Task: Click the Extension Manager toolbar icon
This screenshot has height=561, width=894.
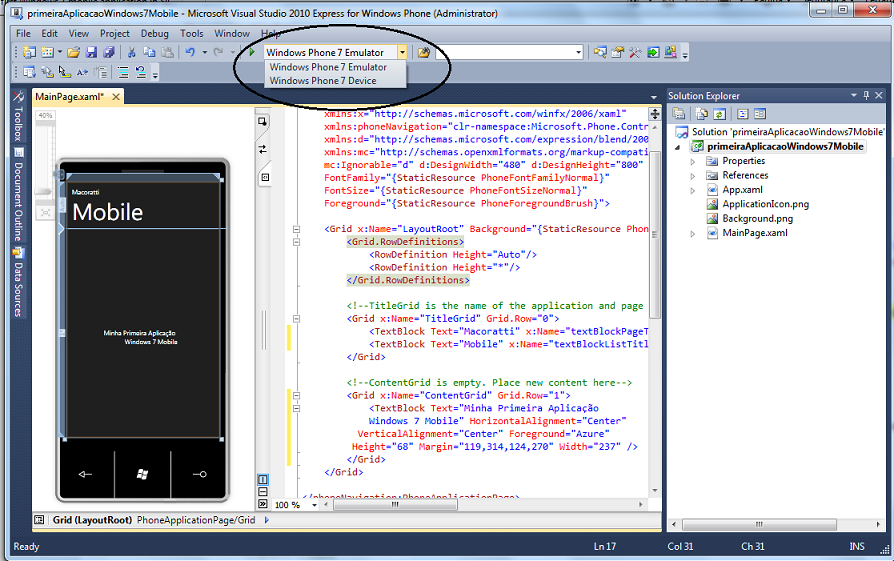Action: pos(670,52)
